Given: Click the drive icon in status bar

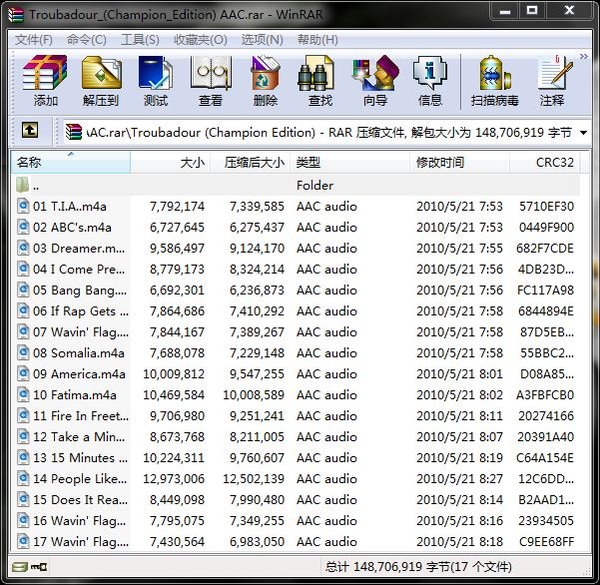Looking at the screenshot, I should (19, 567).
